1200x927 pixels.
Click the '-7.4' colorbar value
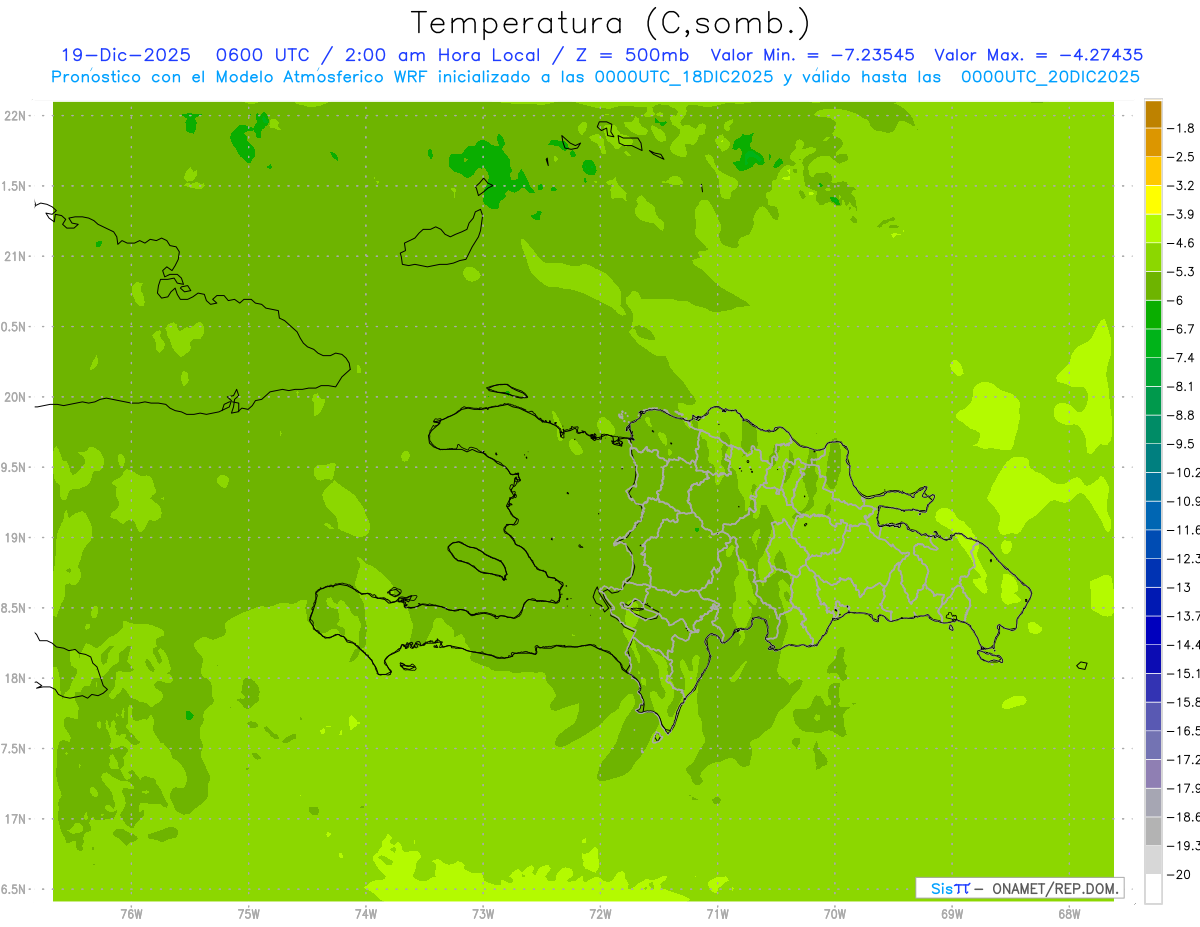tap(1183, 358)
